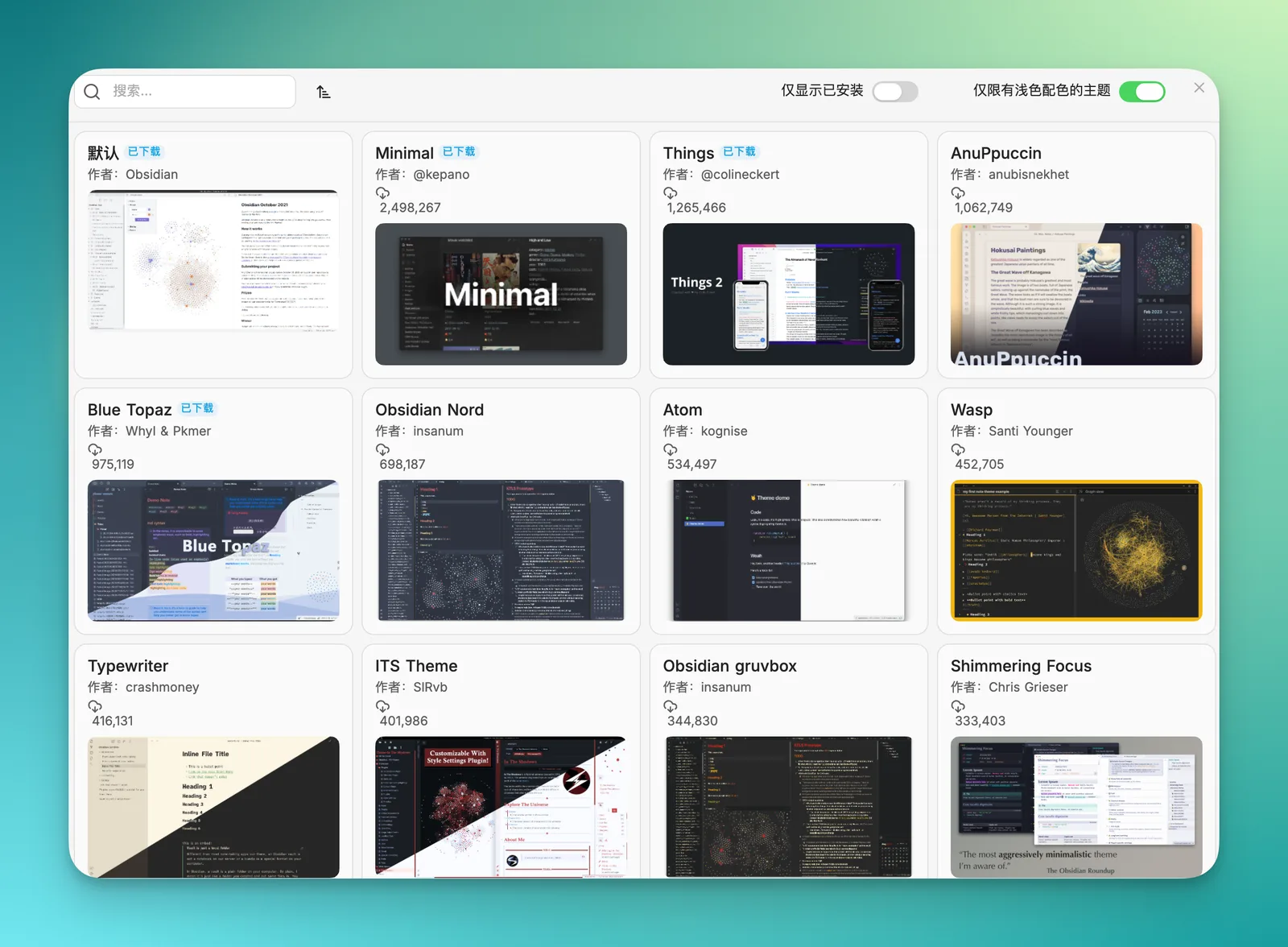The image size is (1288, 947).
Task: Click the author name Santi Younger
Action: 1030,432
